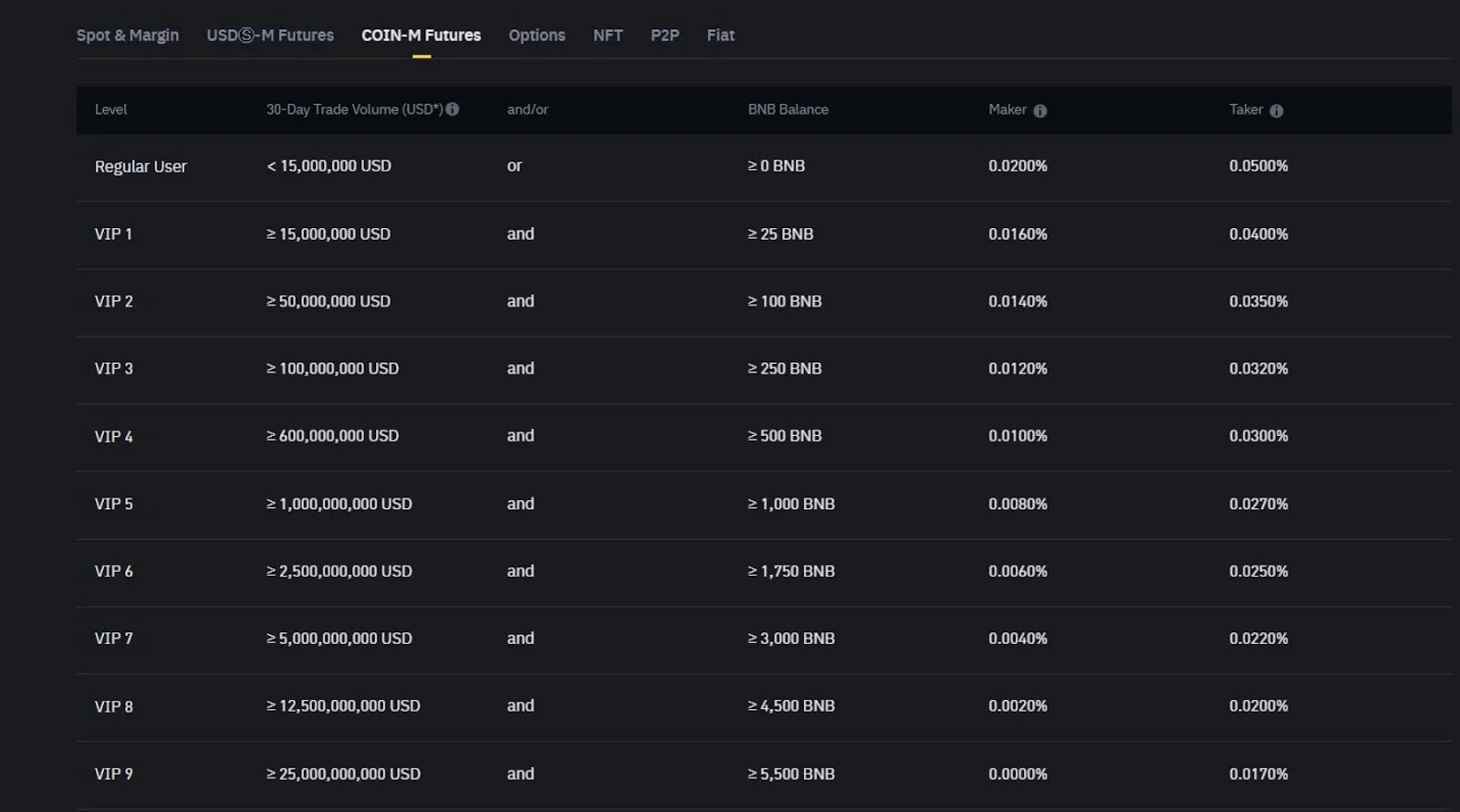Click the ≥ 5,500 BNB balance cell
1460x812 pixels.
[791, 774]
